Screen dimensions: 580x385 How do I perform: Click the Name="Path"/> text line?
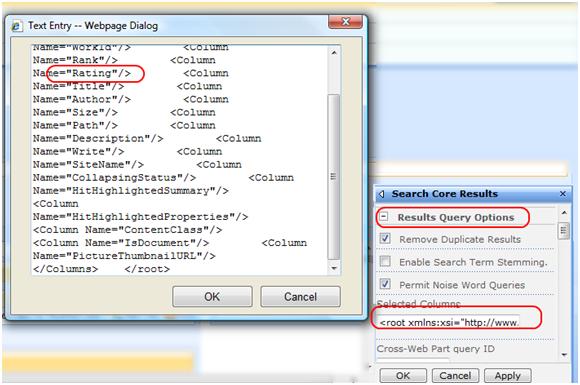[x=75, y=125]
